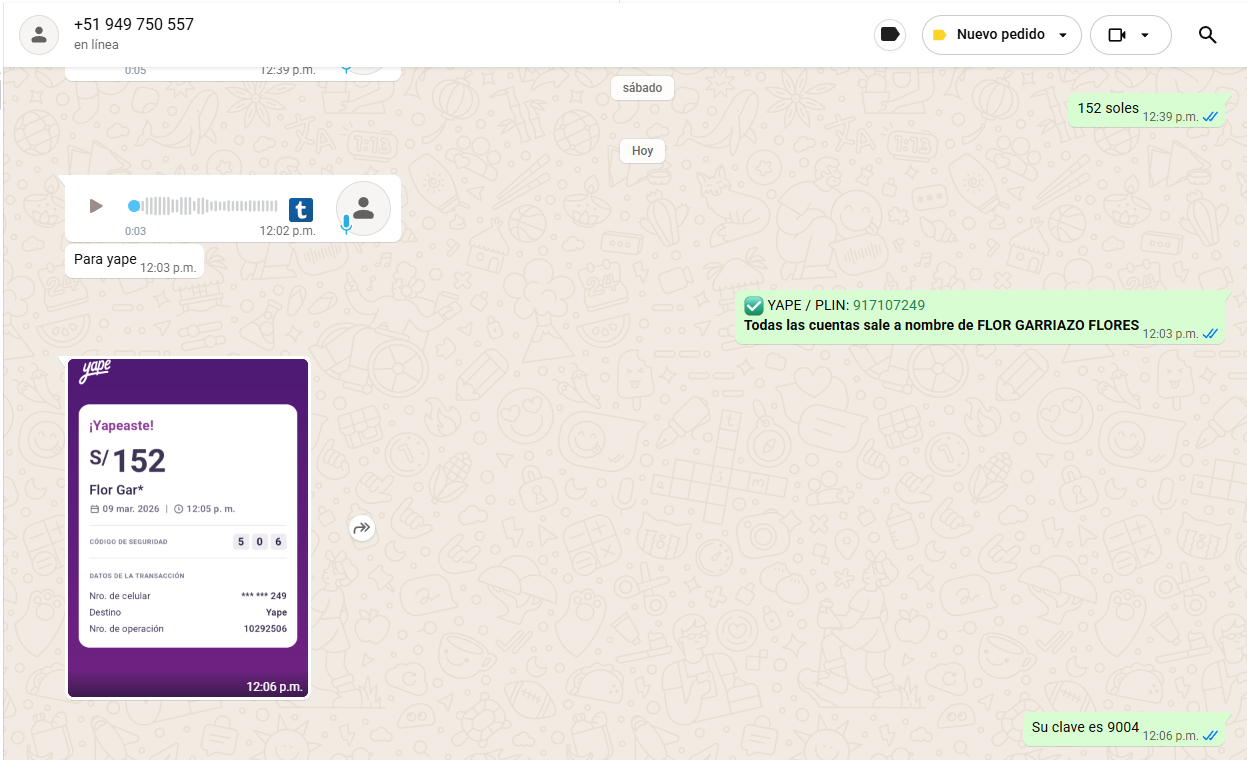
Task: Click the 'Hoy' date separator chip
Action: [x=642, y=151]
